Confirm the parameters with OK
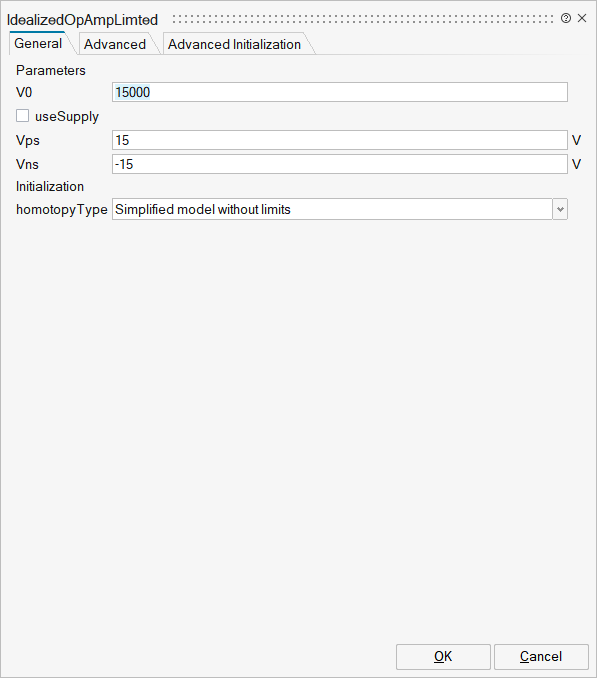597x678 pixels. tap(443, 656)
